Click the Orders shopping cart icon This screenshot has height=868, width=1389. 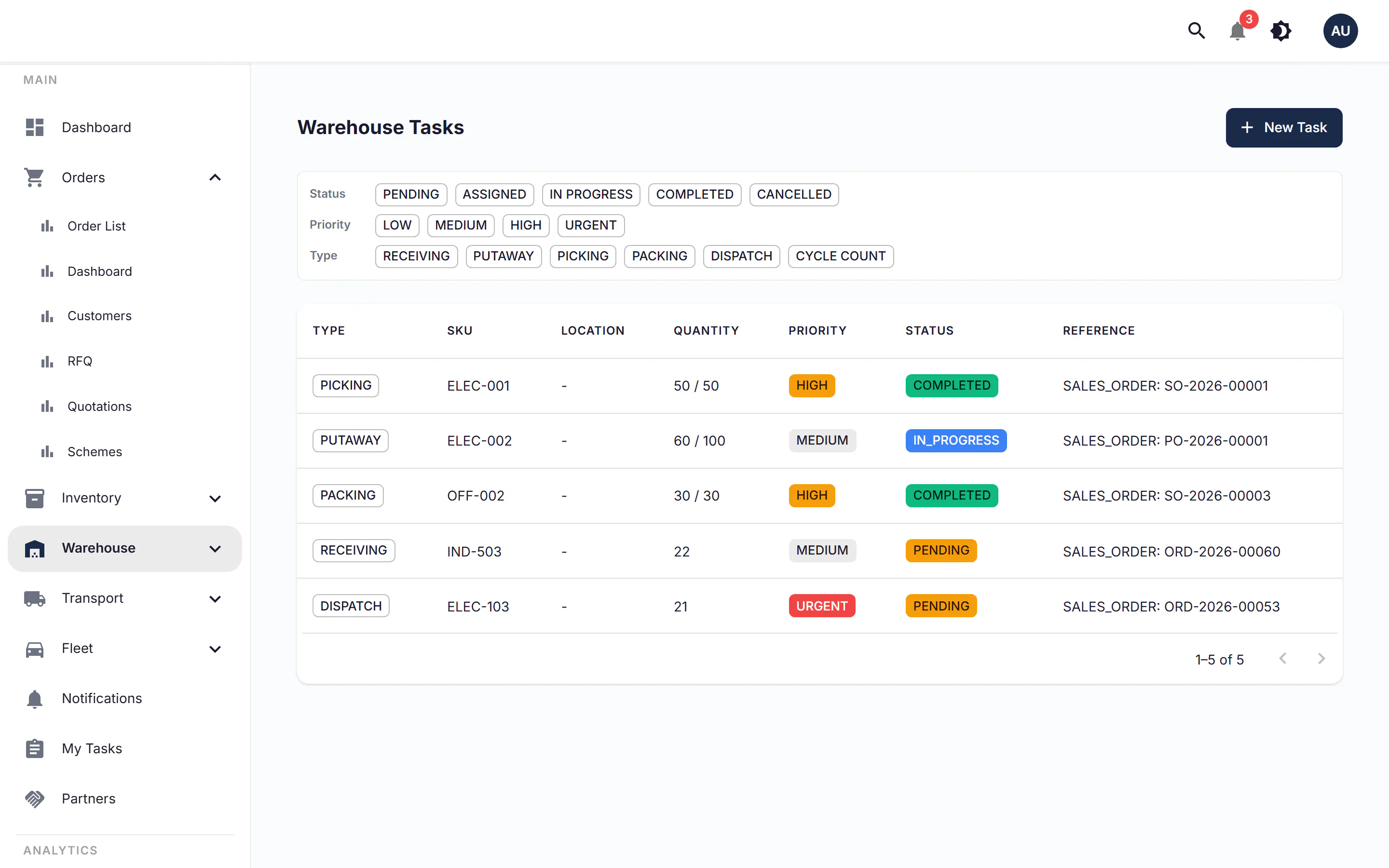coord(34,177)
